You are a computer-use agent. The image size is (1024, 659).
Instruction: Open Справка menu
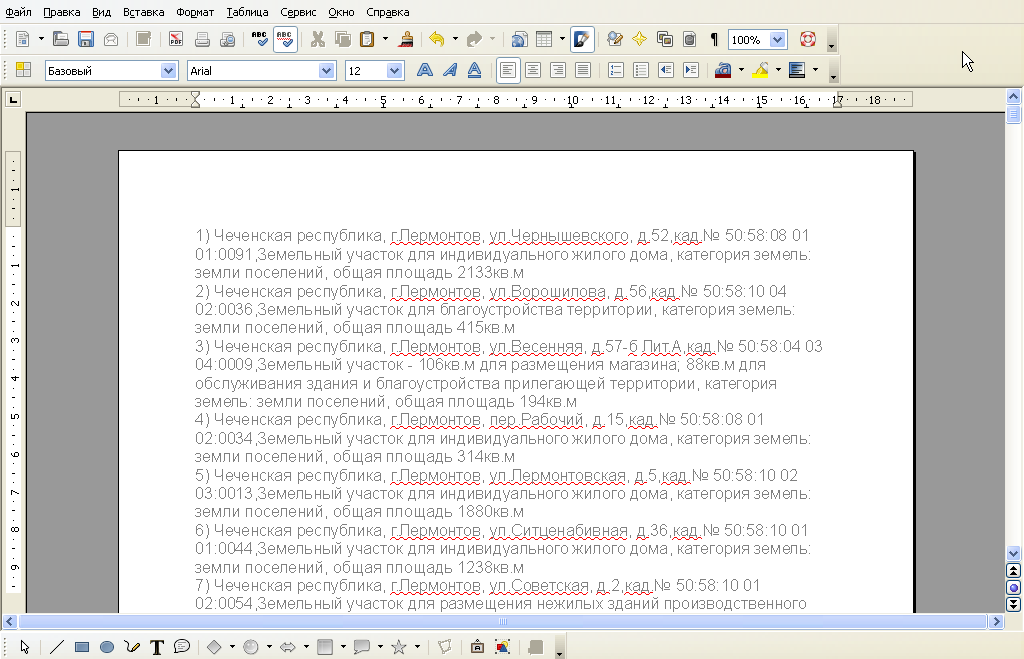[387, 12]
